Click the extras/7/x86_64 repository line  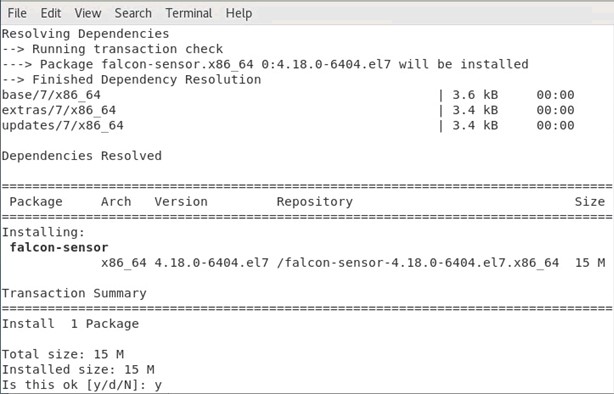pyautogui.click(x=288, y=110)
